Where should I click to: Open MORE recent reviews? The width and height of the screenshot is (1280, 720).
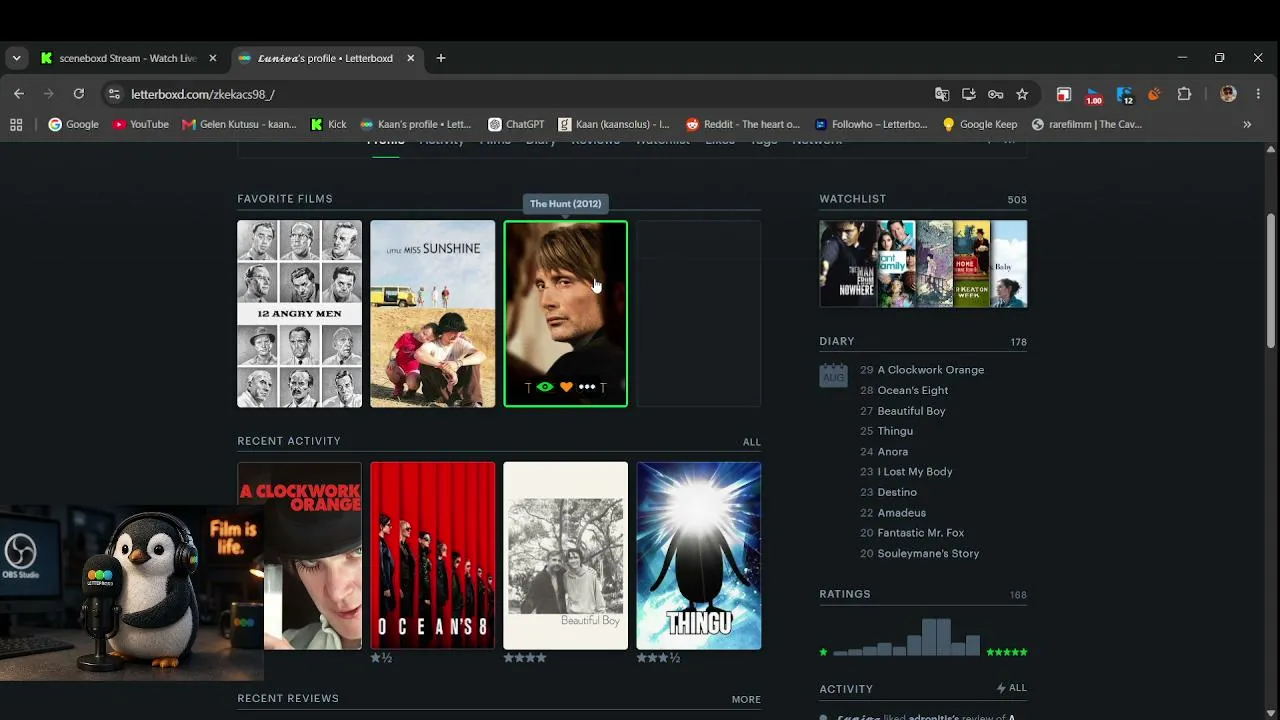point(746,699)
